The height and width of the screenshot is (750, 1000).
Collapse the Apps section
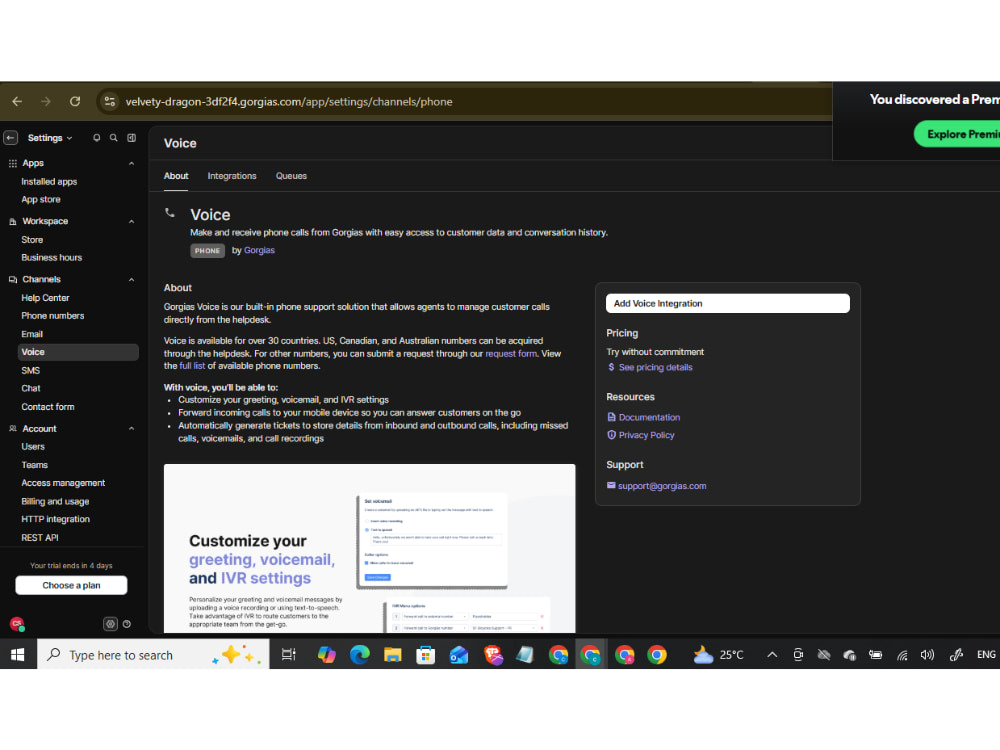click(131, 164)
